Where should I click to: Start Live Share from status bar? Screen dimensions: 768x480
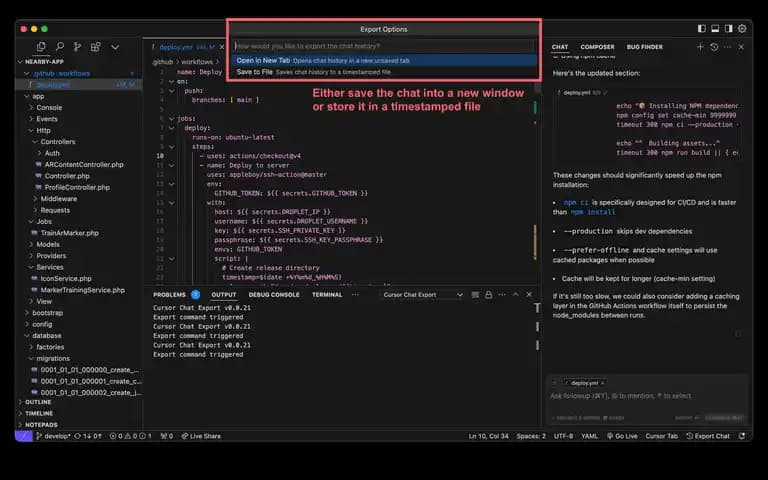tap(201, 436)
